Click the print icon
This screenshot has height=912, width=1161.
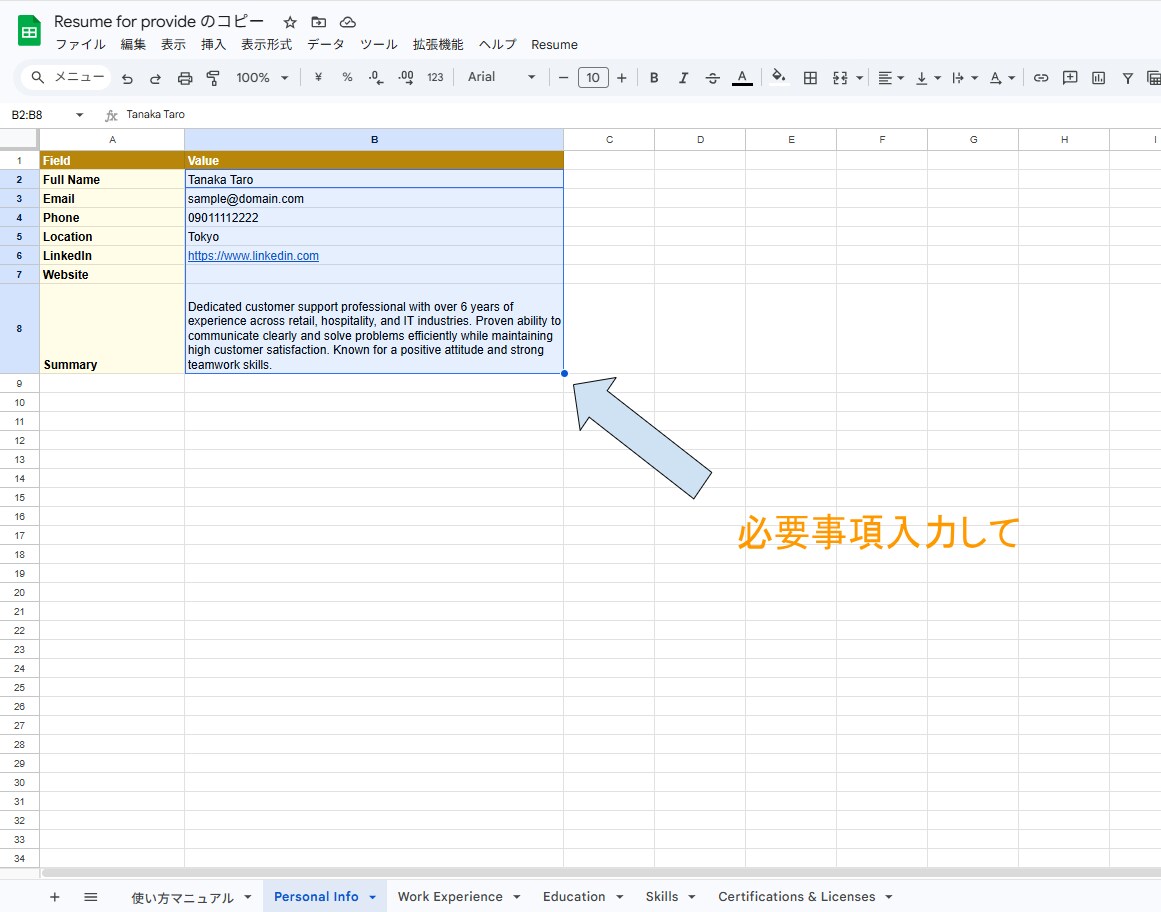[x=185, y=78]
